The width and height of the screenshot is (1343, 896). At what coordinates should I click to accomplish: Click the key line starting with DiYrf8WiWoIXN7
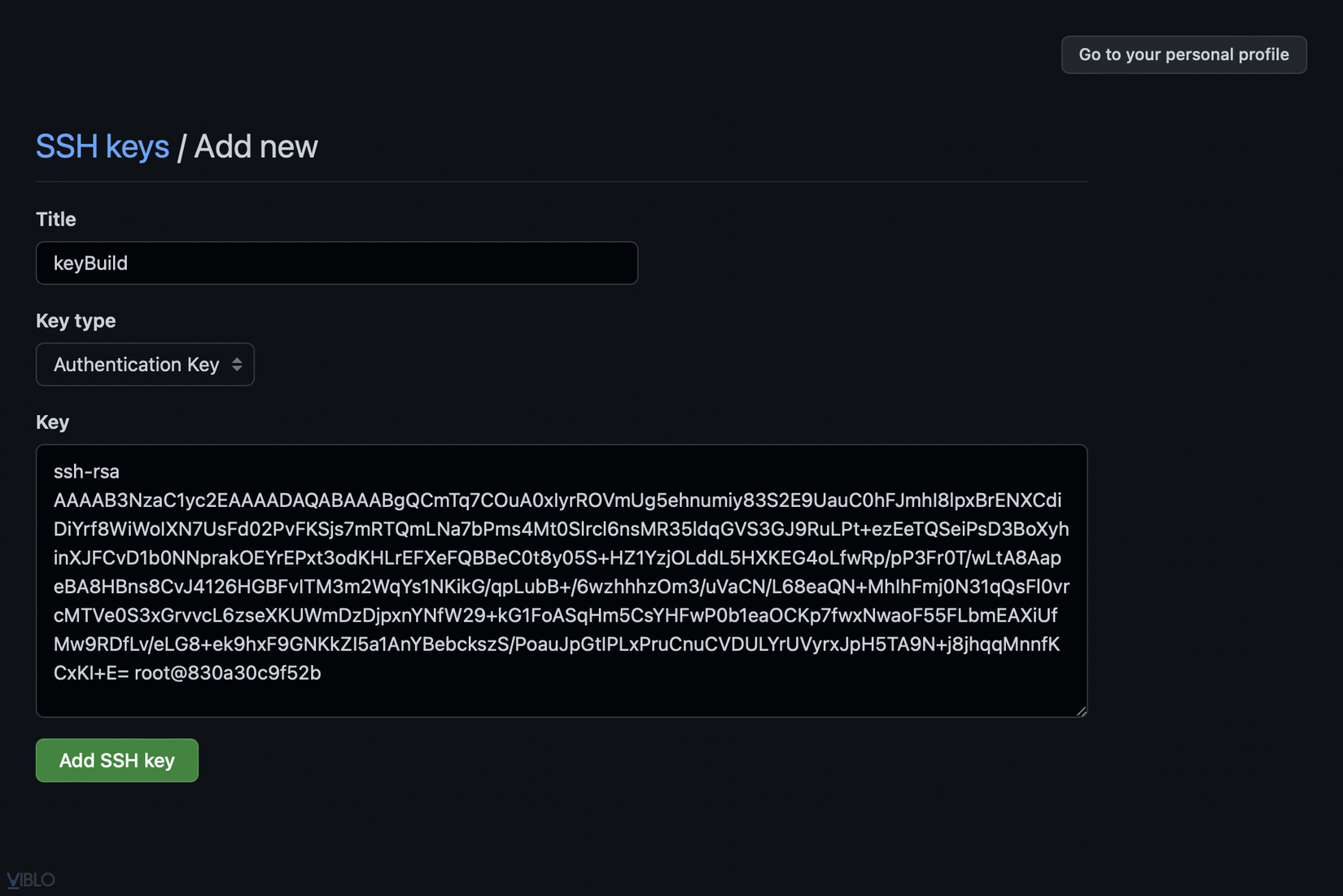pyautogui.click(x=561, y=529)
